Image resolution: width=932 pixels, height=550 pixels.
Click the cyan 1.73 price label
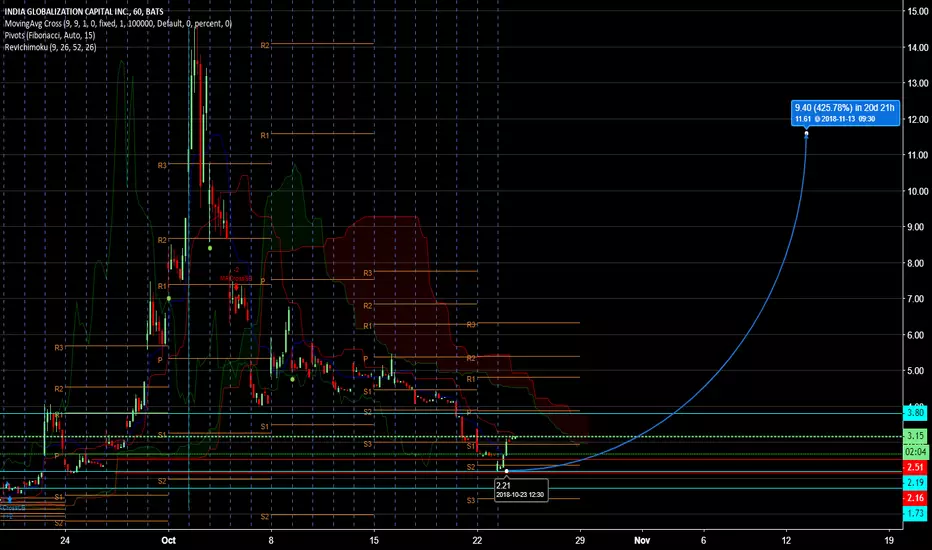(915, 513)
